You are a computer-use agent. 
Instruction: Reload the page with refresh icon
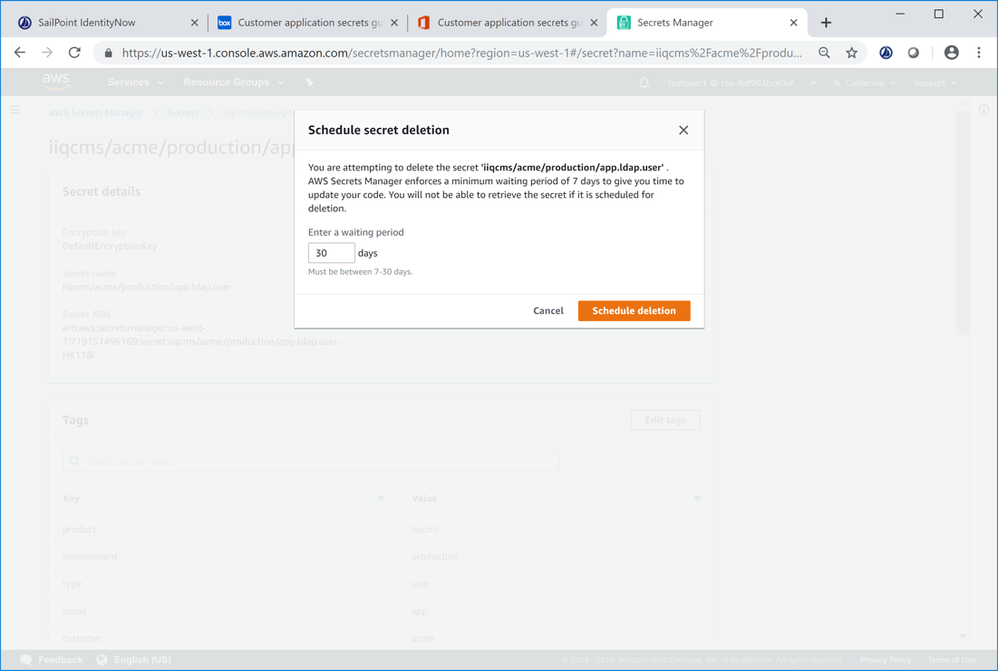74,53
